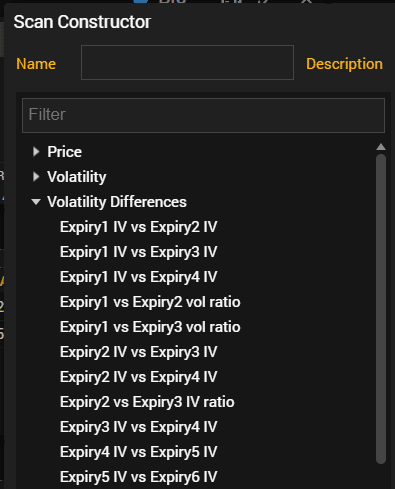Click the Name input field
This screenshot has width=395, height=489.
(187, 63)
